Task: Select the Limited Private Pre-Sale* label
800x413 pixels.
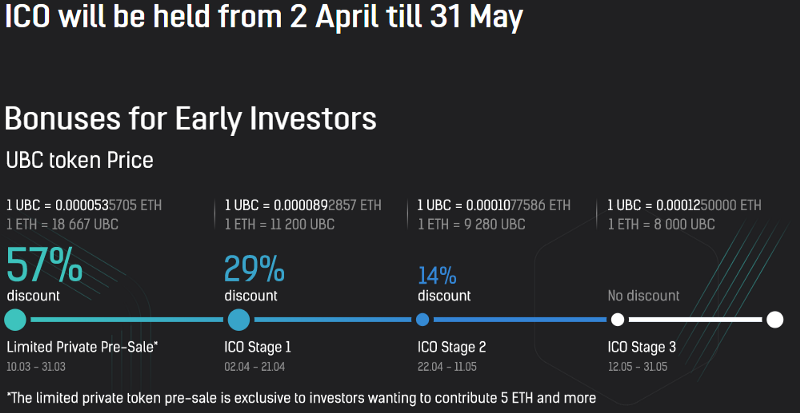Action: pyautogui.click(x=82, y=347)
